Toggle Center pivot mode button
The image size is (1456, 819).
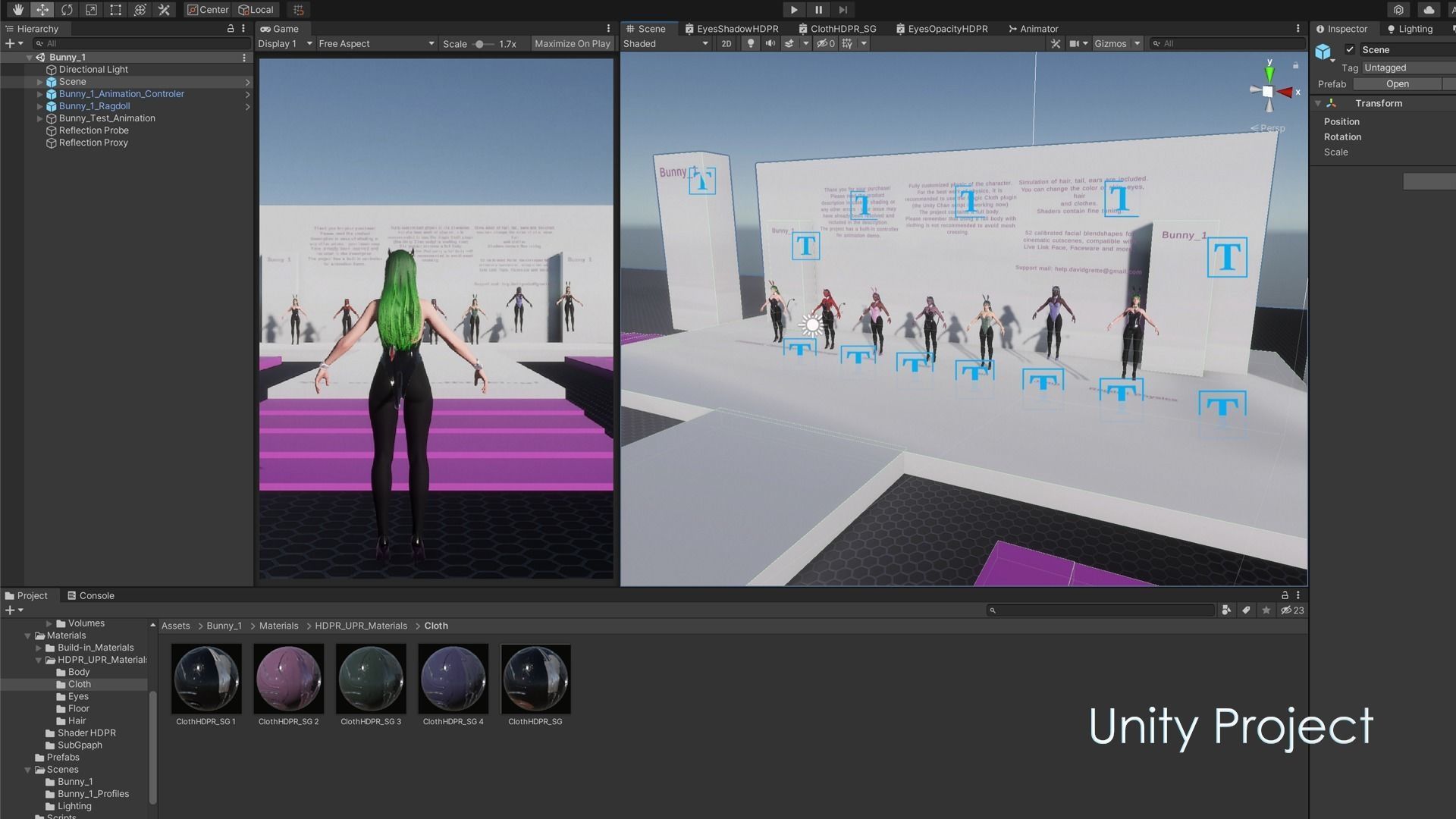click(x=207, y=10)
